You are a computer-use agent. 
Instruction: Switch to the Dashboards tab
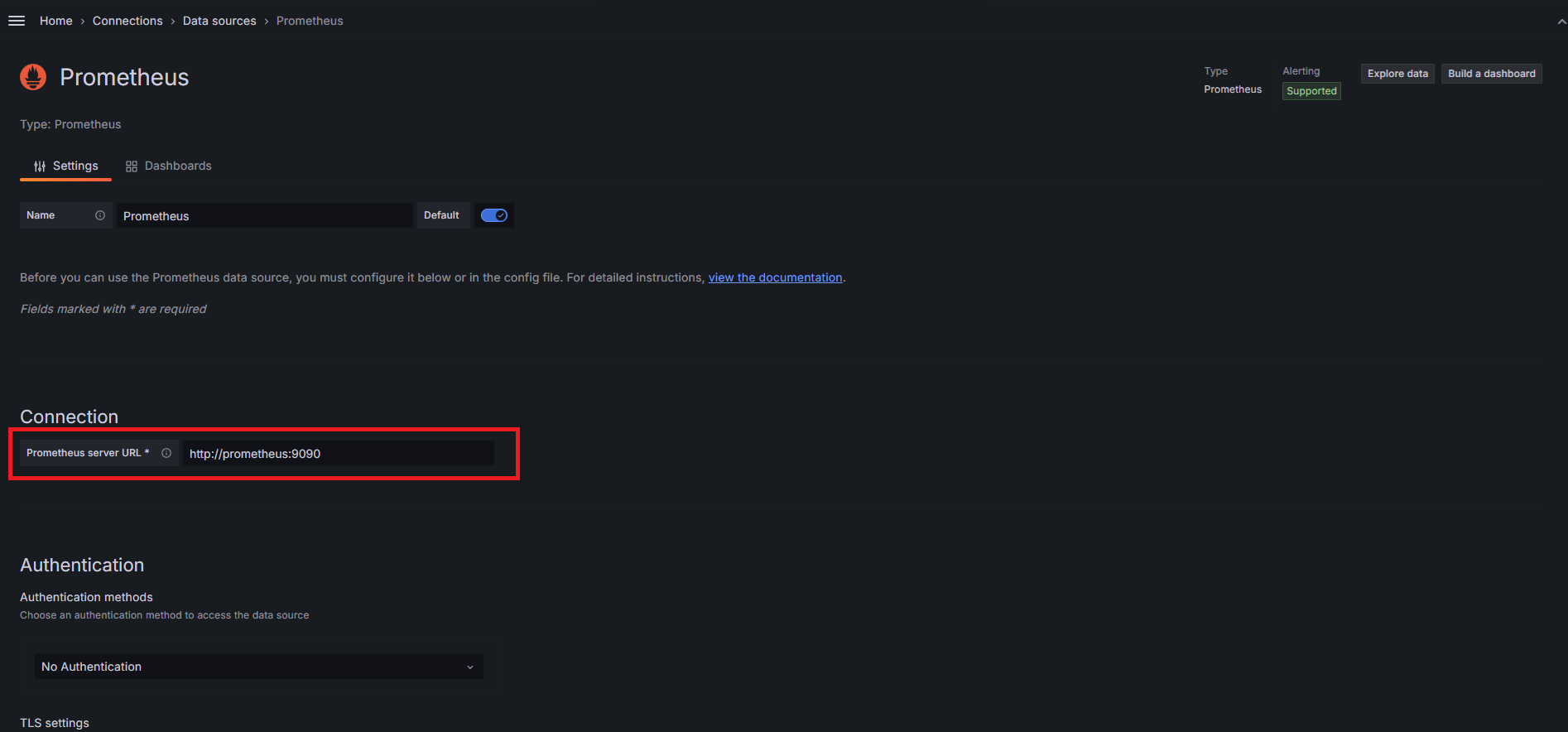tap(169, 166)
